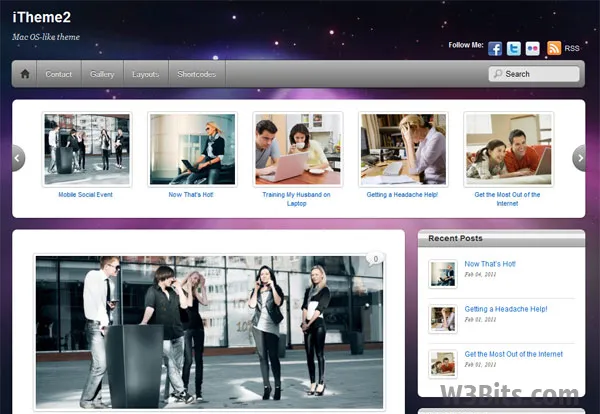Viewport: 600px width, 414px height.
Task: Open Mobile Social Event carousel link
Action: coord(86,195)
